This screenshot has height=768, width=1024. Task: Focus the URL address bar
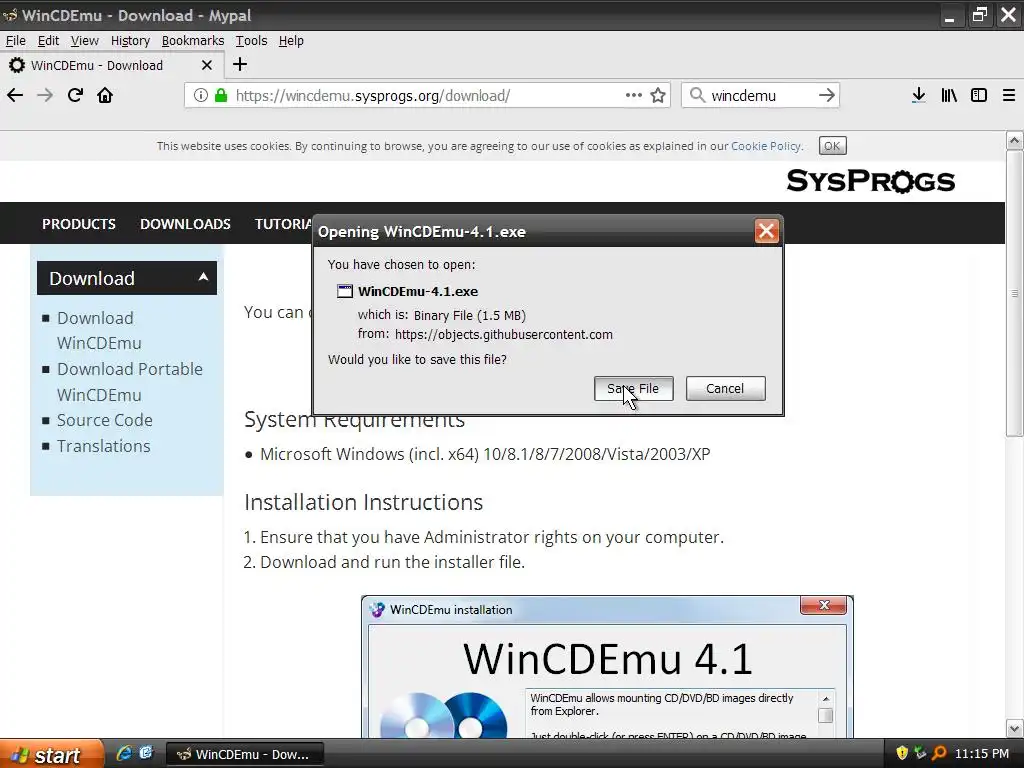click(x=428, y=95)
